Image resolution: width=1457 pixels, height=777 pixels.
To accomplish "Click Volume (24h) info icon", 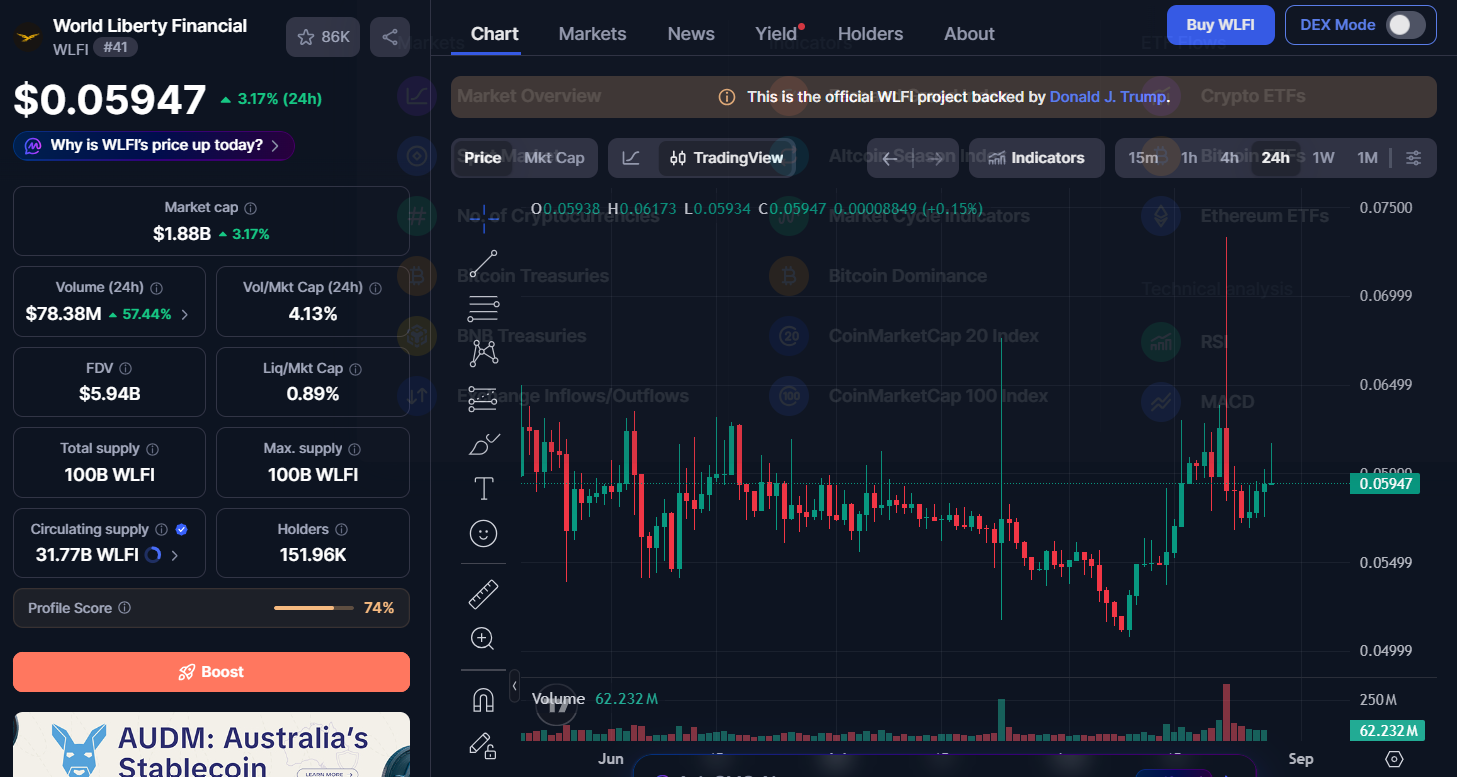I will coord(156,288).
